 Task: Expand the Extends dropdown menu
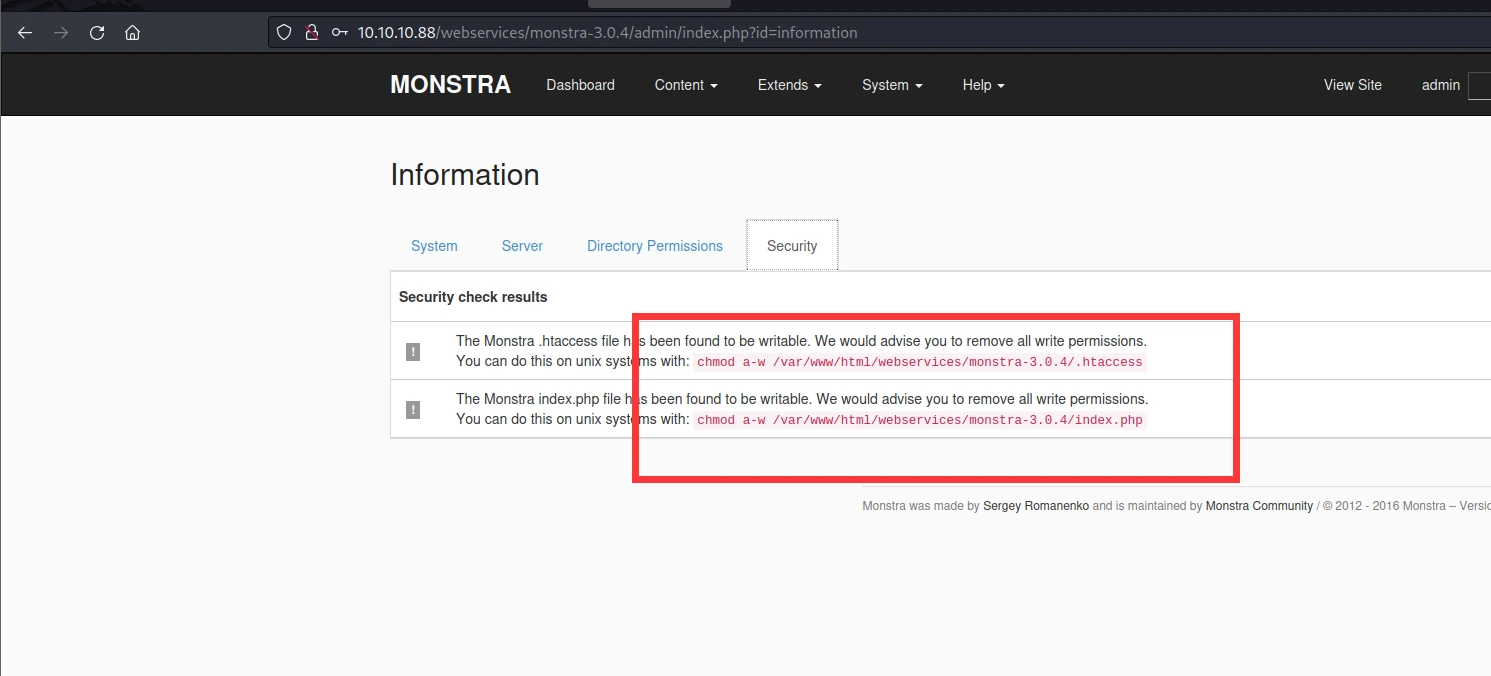pos(790,85)
